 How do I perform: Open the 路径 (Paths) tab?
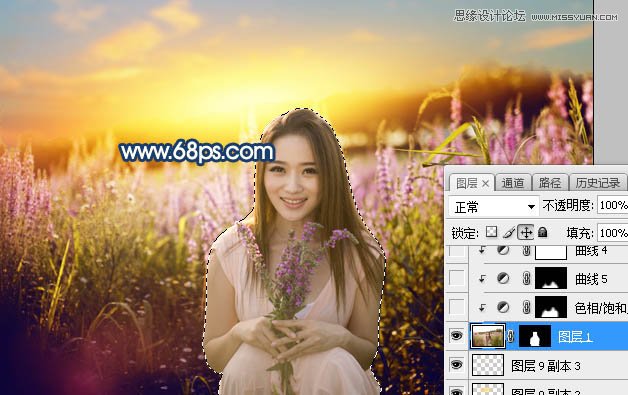click(550, 183)
